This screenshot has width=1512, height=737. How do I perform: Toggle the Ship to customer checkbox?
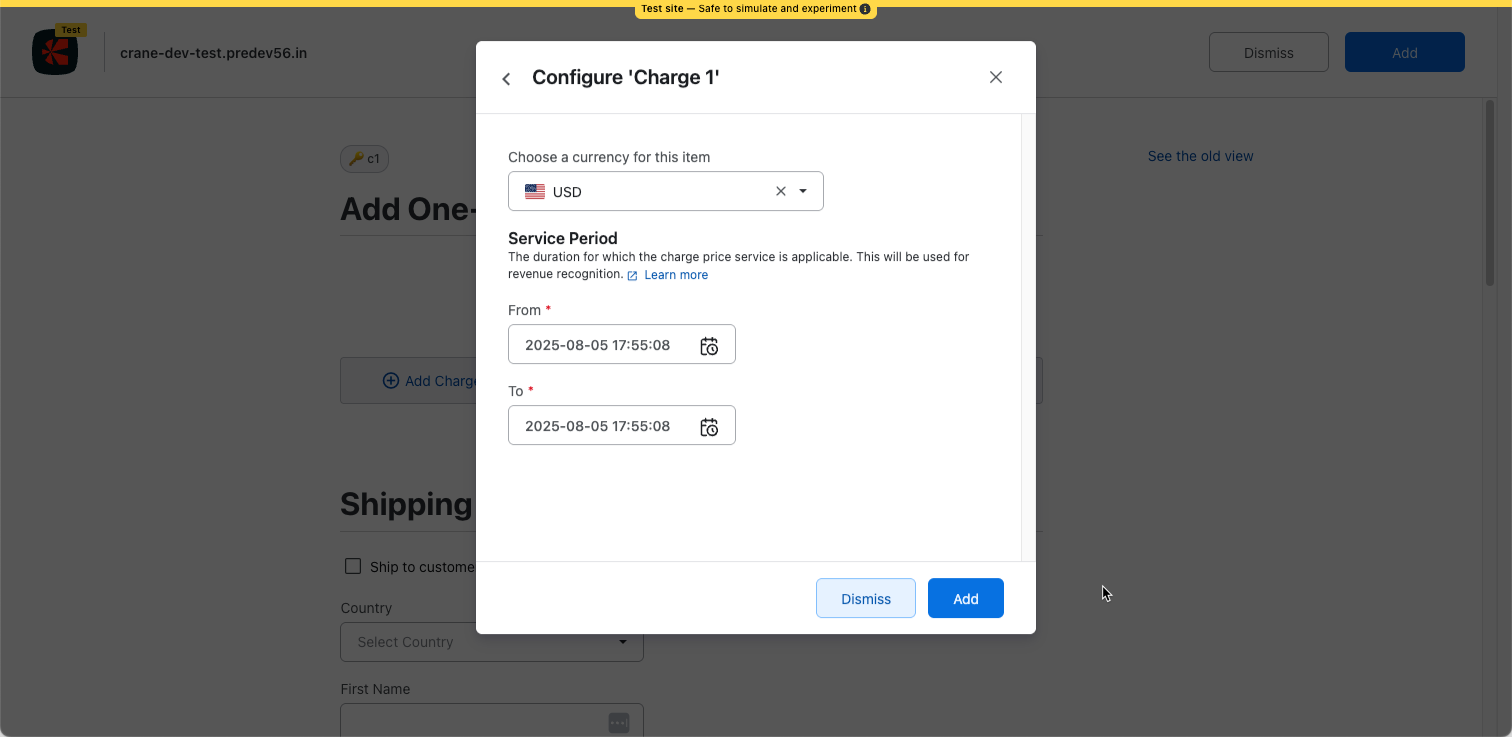coord(353,566)
